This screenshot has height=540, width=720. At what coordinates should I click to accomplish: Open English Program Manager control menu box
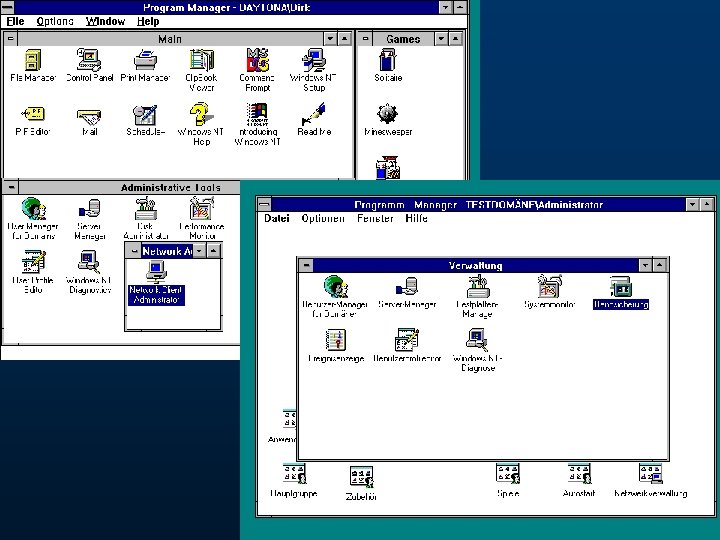pyautogui.click(x=8, y=7)
